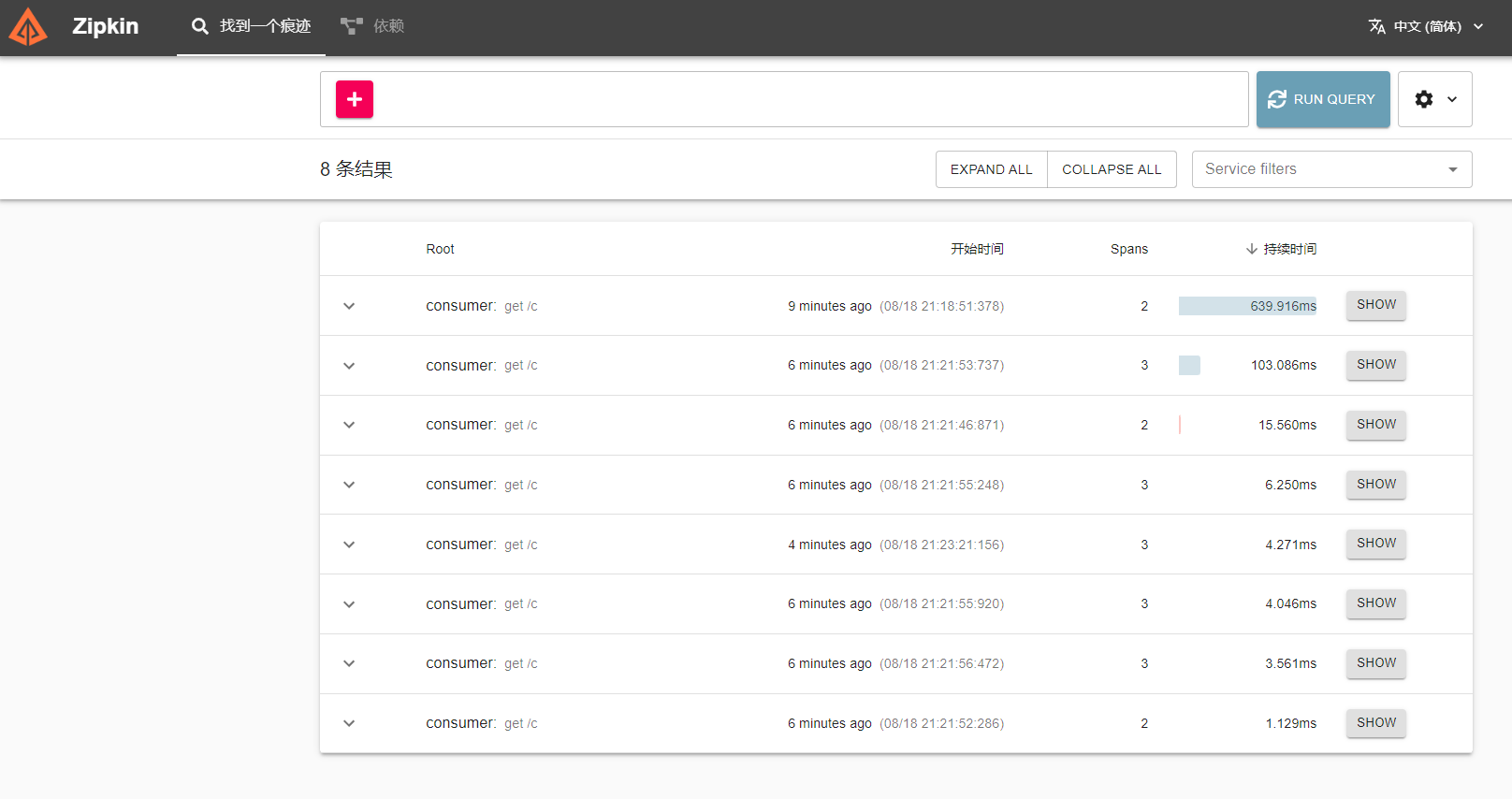1512x799 pixels.
Task: Click the Zipkin logo icon
Action: pos(28,27)
